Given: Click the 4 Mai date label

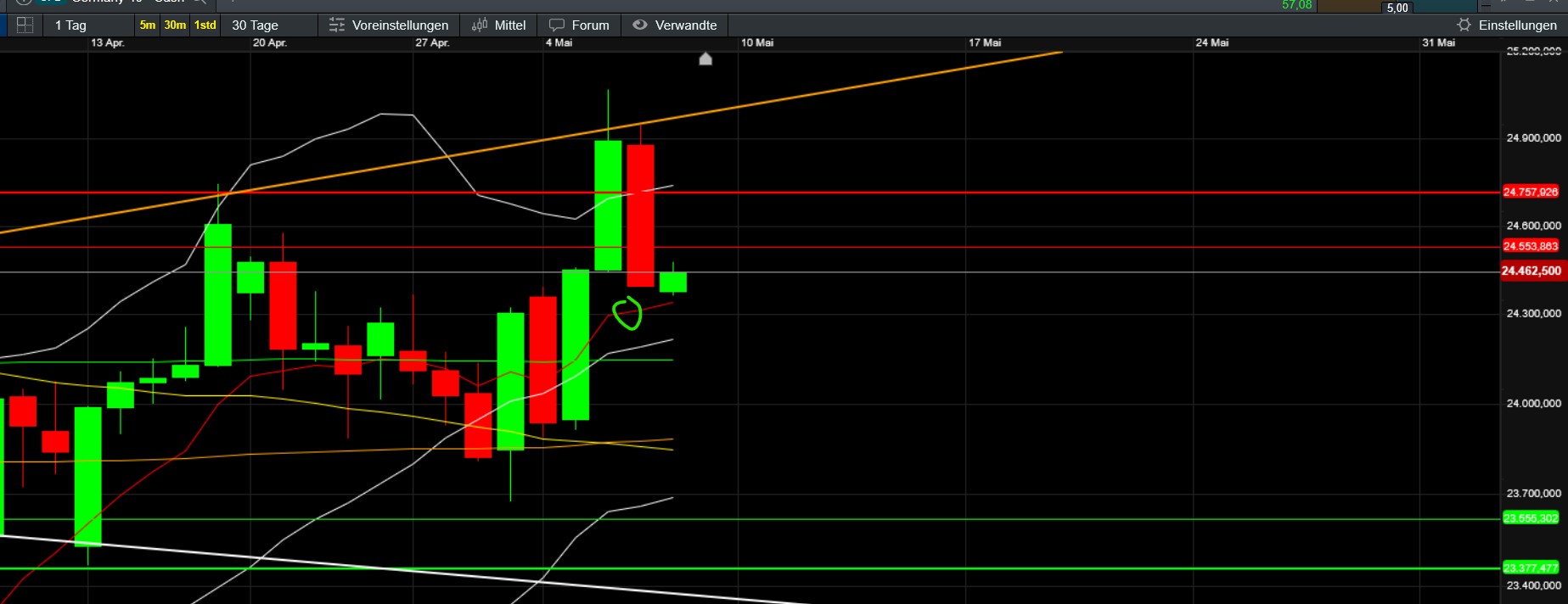Looking at the screenshot, I should coord(559,42).
